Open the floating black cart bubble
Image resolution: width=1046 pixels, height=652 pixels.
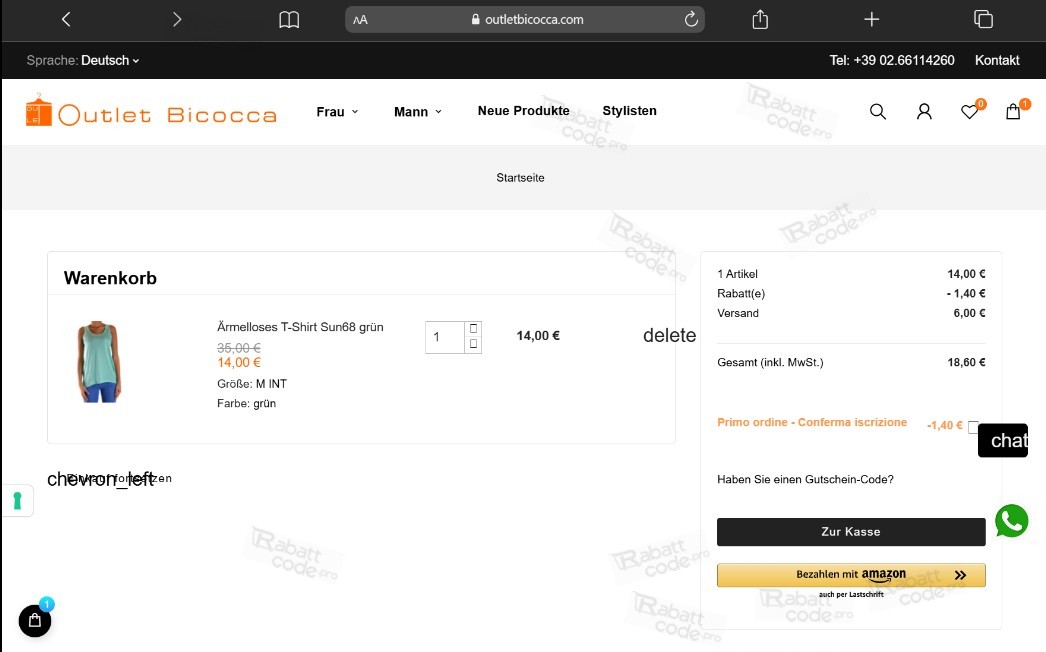click(35, 621)
